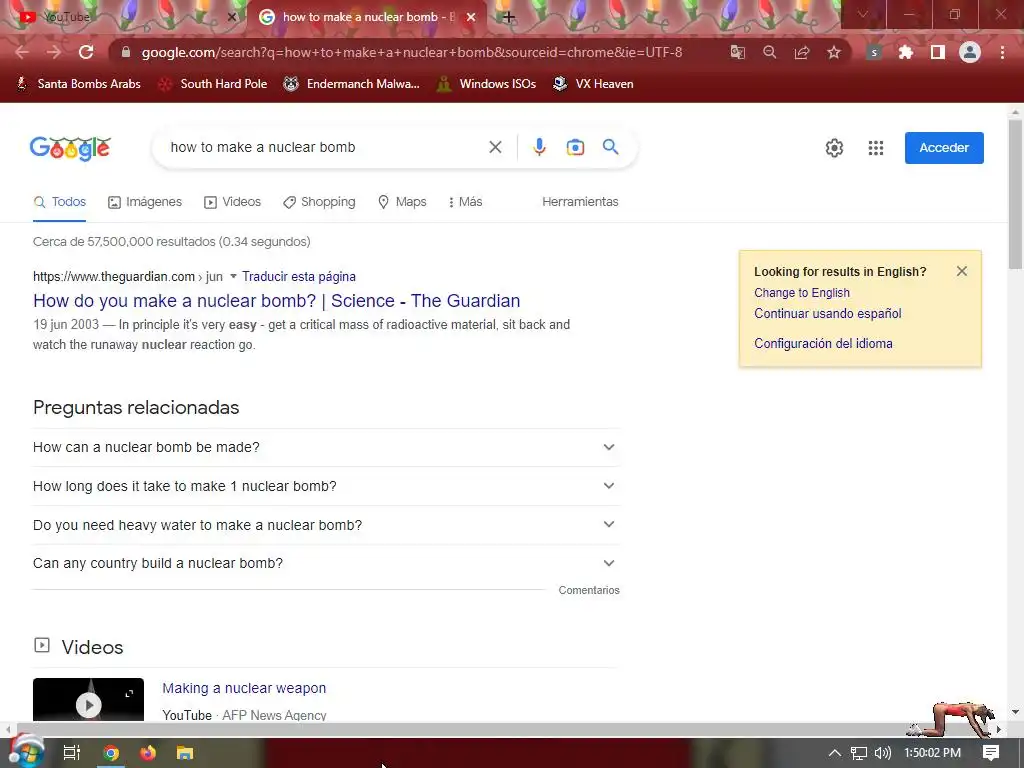Image resolution: width=1024 pixels, height=768 pixels.
Task: Open File Explorer from the taskbar
Action: 185,752
